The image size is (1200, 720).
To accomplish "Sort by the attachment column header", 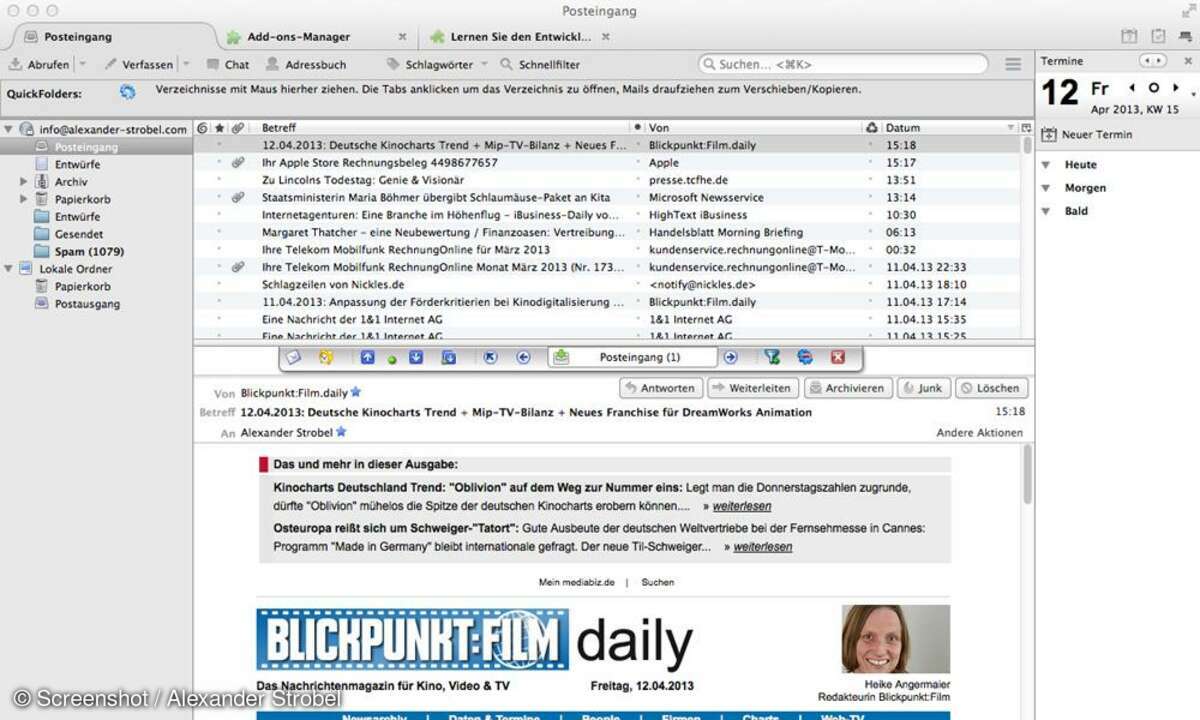I will [237, 128].
